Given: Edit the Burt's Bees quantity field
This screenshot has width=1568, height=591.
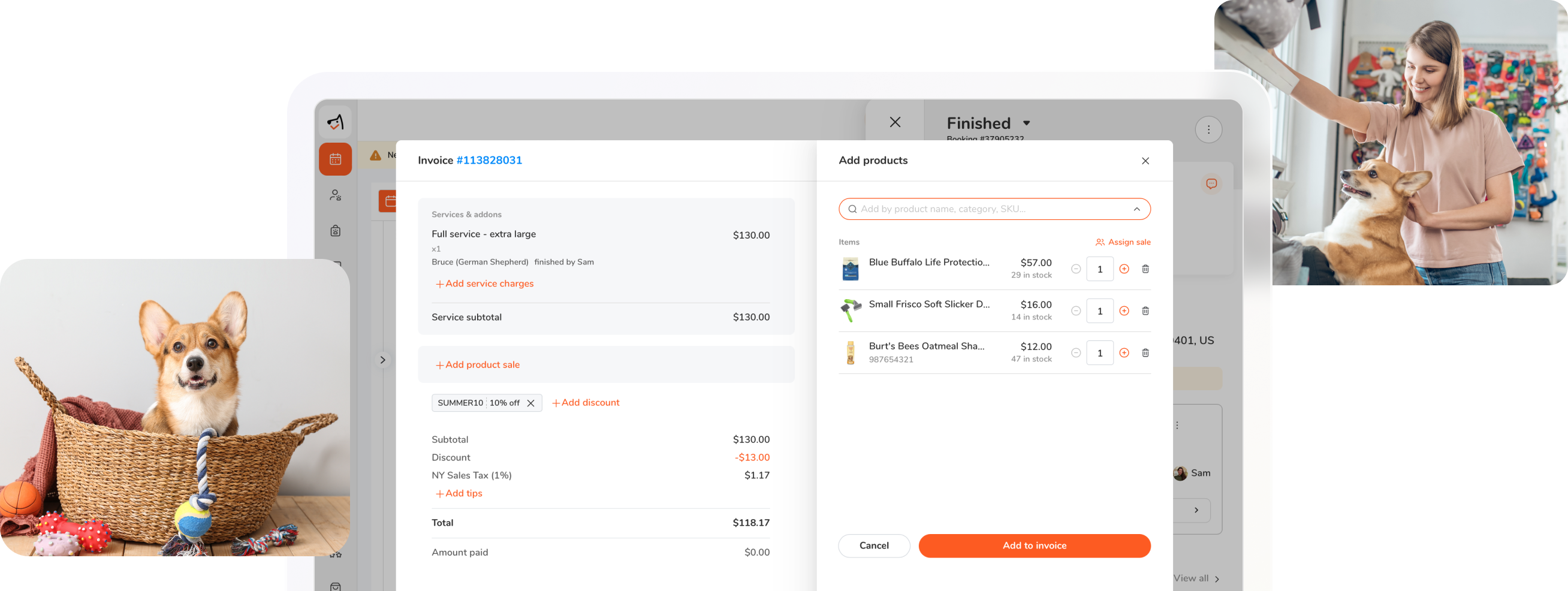Looking at the screenshot, I should 1099,353.
